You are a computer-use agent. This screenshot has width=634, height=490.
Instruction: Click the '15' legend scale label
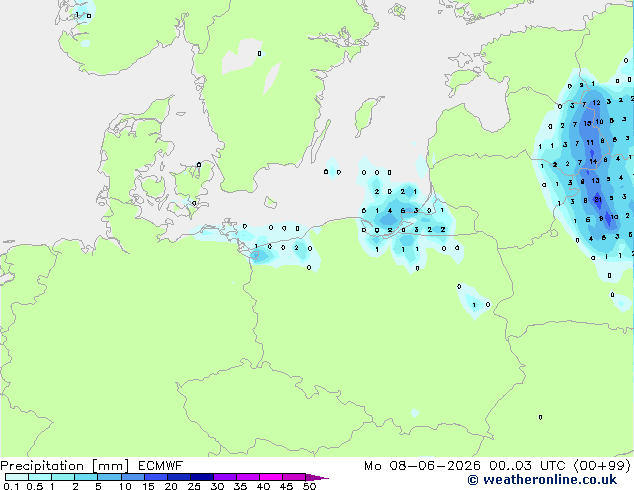(x=148, y=486)
